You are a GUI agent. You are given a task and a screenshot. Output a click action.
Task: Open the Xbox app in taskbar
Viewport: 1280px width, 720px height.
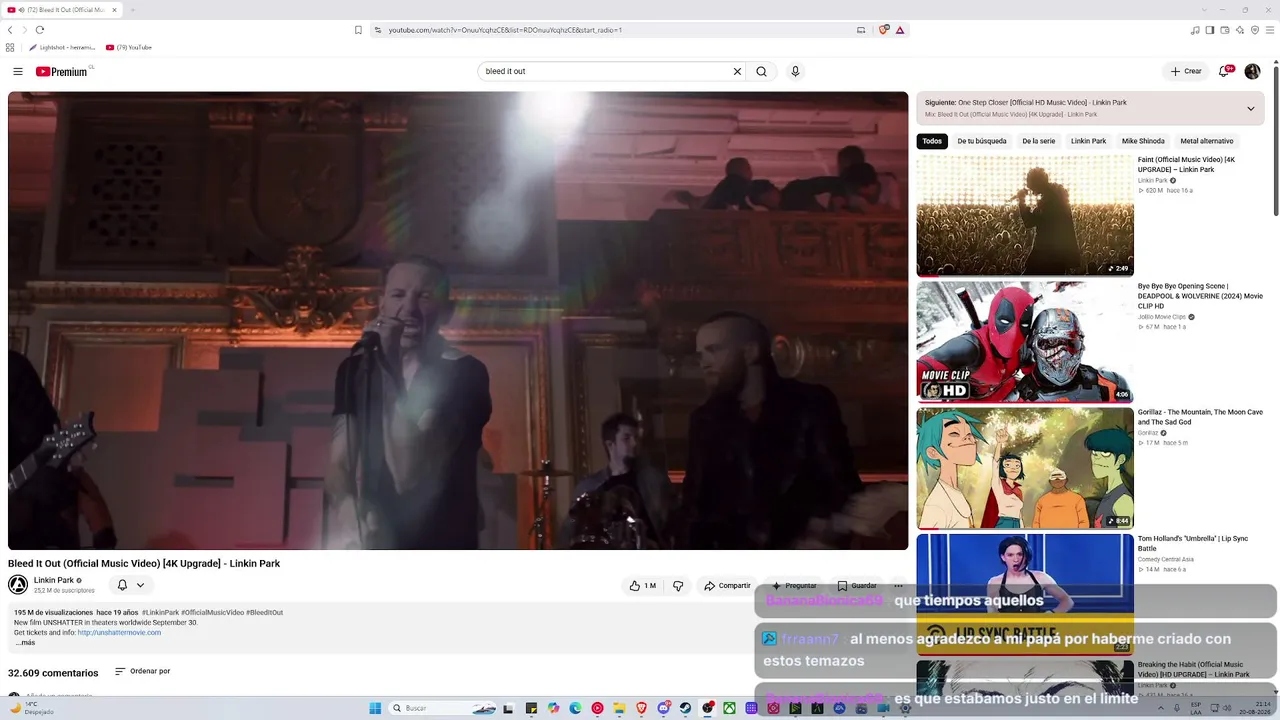coord(730,708)
